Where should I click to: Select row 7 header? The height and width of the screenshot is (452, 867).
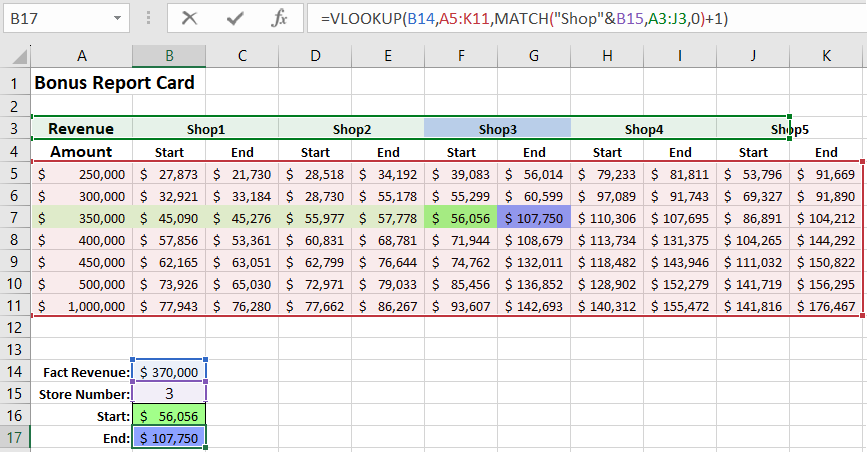[x=15, y=218]
